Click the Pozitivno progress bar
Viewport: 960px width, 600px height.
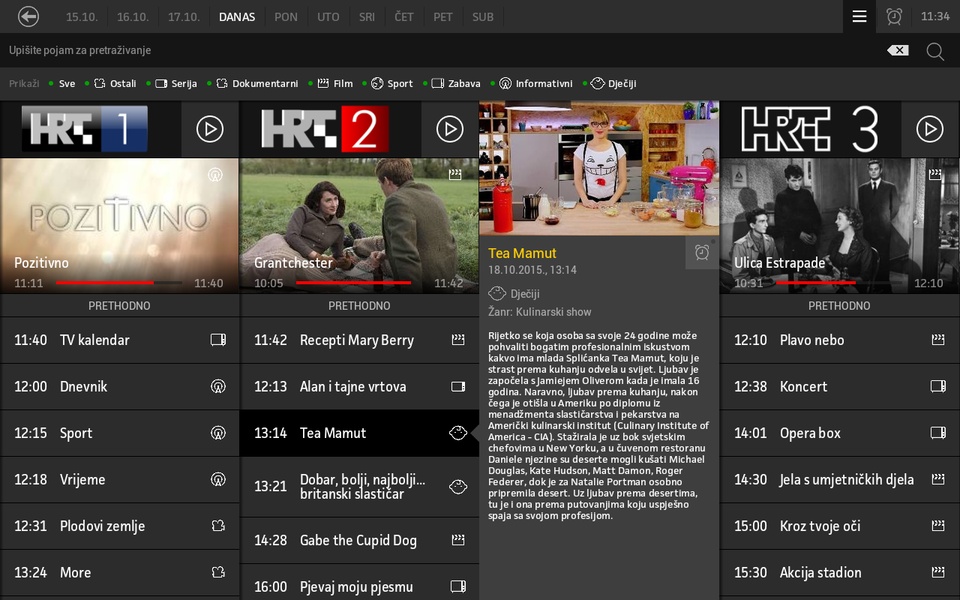pyautogui.click(x=119, y=283)
